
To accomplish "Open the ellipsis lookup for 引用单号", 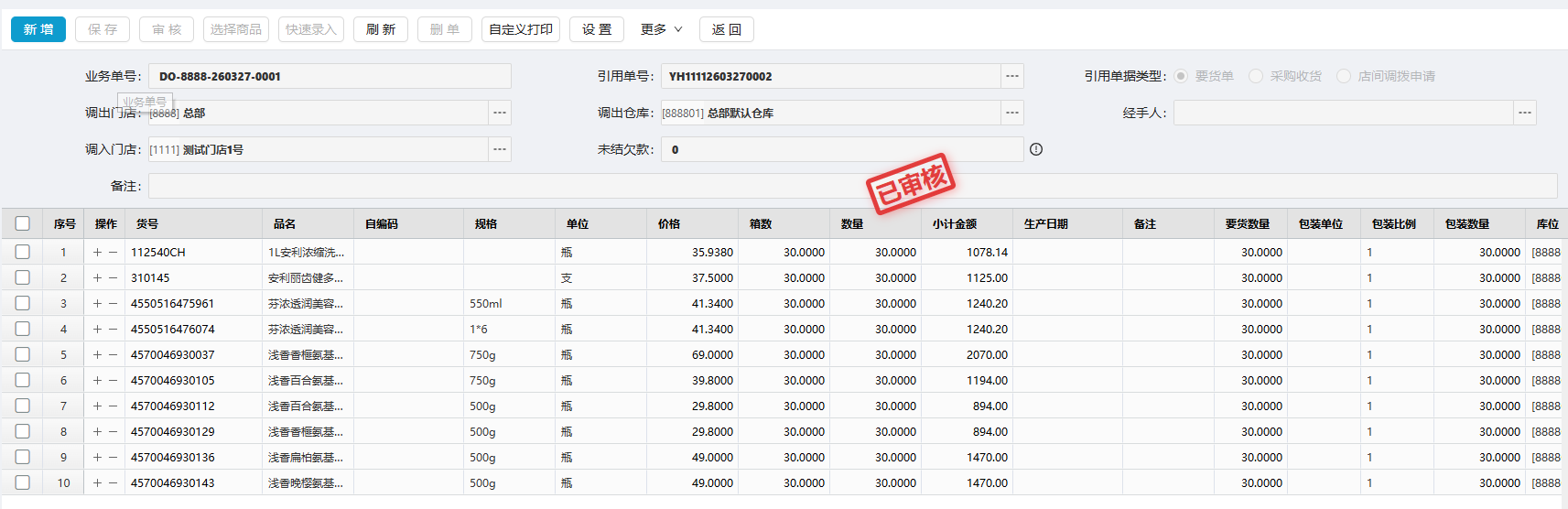I will (x=1011, y=76).
